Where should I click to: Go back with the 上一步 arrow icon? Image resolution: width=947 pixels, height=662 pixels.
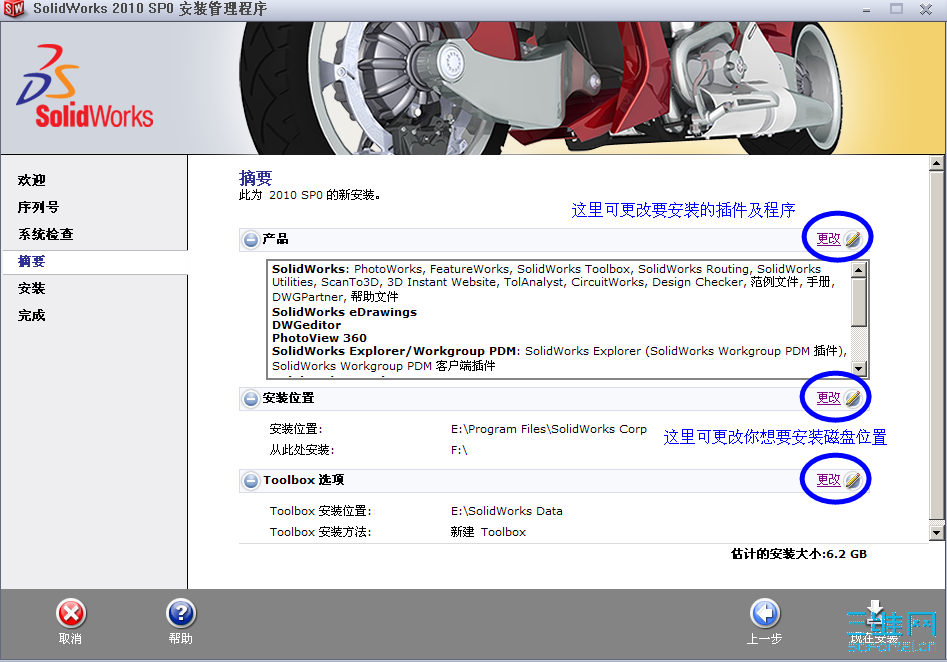(x=765, y=614)
